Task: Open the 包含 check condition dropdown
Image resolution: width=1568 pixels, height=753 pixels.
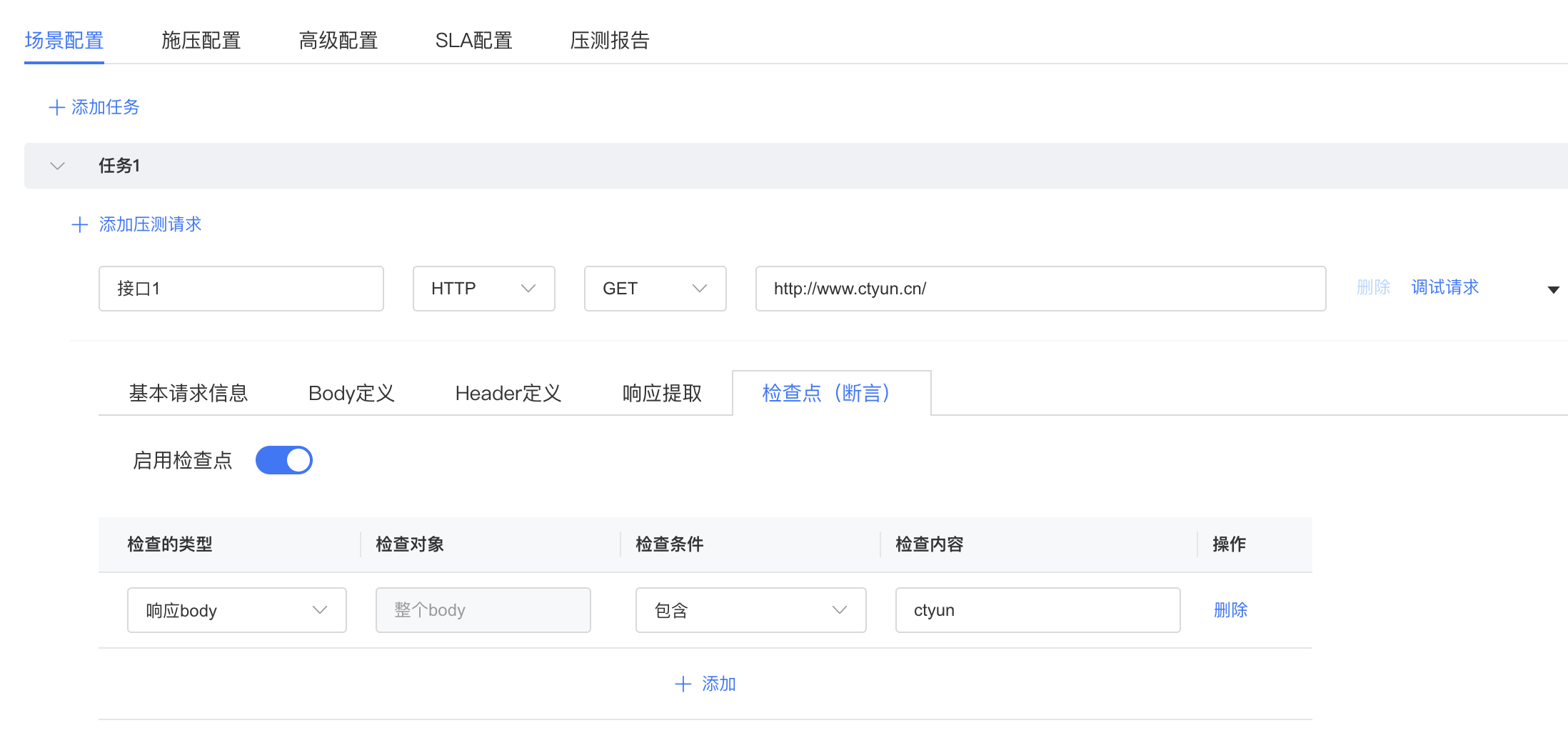Action: [x=750, y=610]
